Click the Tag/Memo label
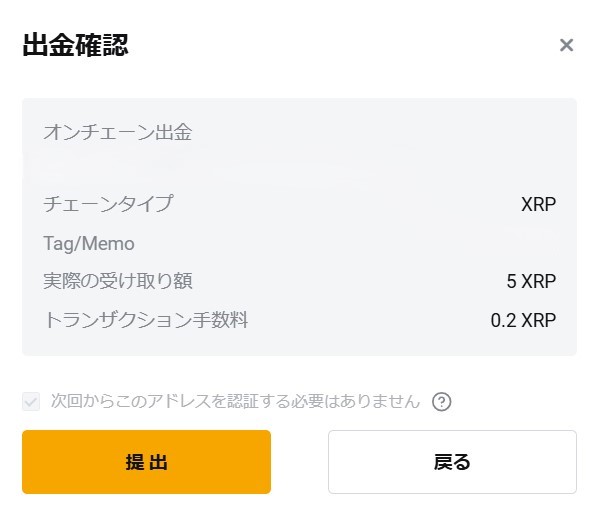Viewport: 608px width, 516px height. click(x=88, y=243)
